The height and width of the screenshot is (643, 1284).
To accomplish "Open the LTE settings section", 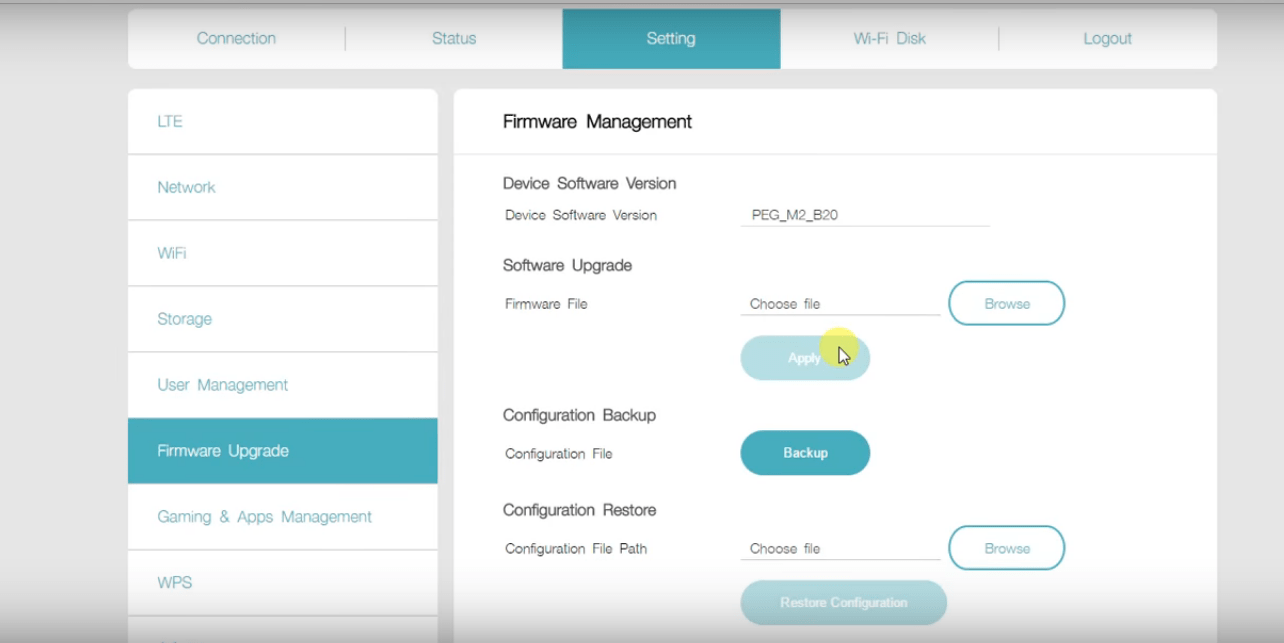I will pos(283,122).
